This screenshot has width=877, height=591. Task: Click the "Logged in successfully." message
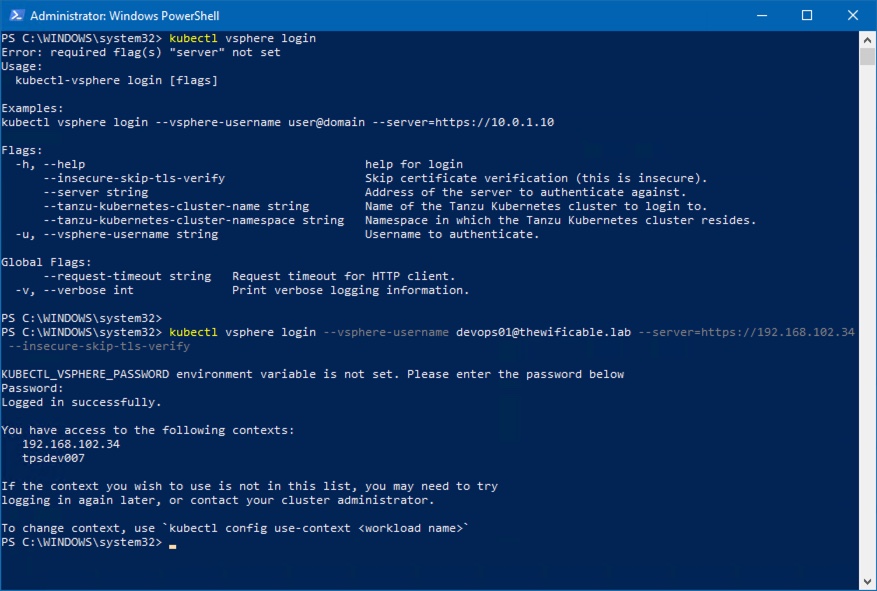[81, 402]
